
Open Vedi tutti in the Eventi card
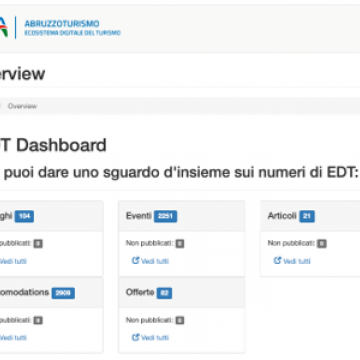[150, 261]
